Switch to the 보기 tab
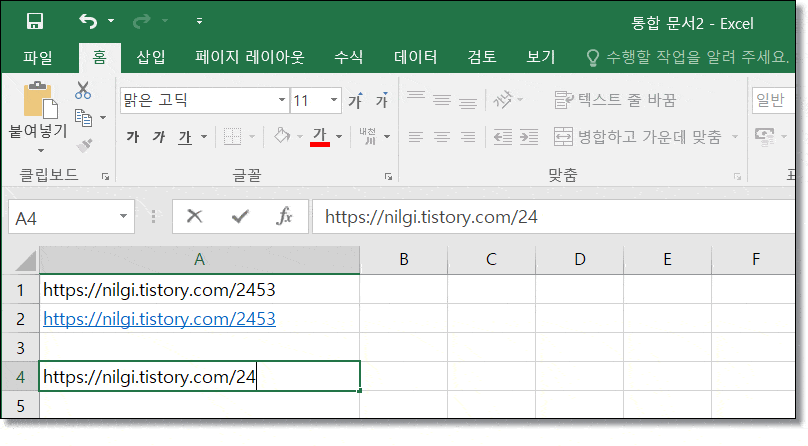This screenshot has width=808, height=446. (541, 57)
